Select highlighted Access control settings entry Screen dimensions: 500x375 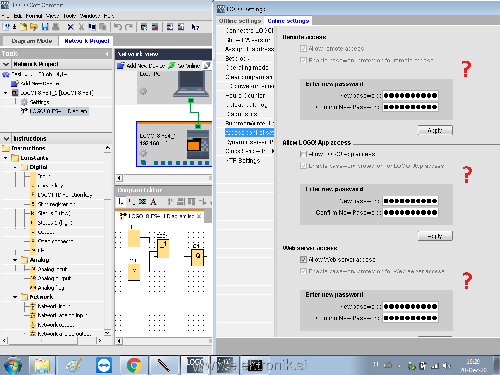(x=250, y=132)
